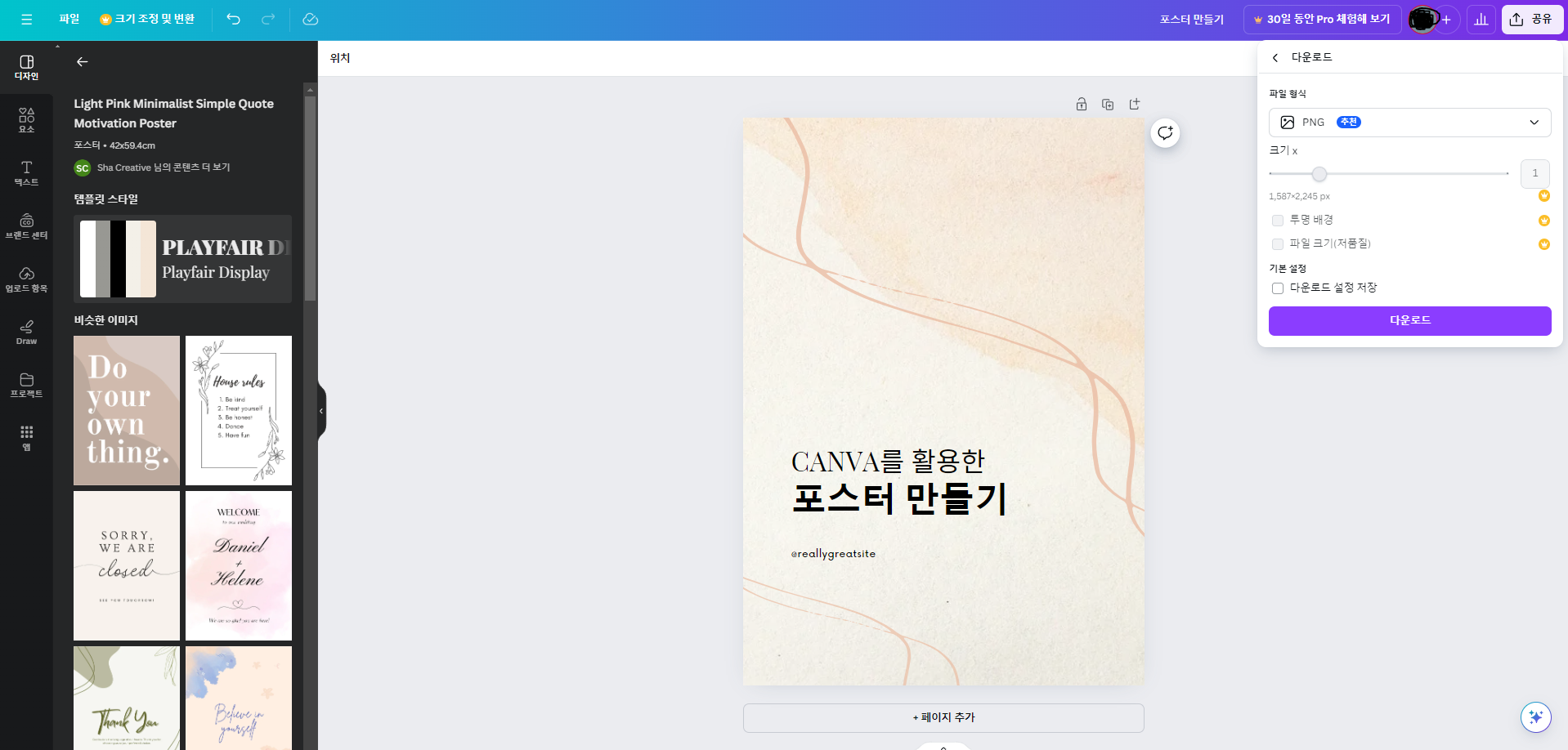Click the duplicate page icon above canvas
The height and width of the screenshot is (750, 1568).
1108,104
